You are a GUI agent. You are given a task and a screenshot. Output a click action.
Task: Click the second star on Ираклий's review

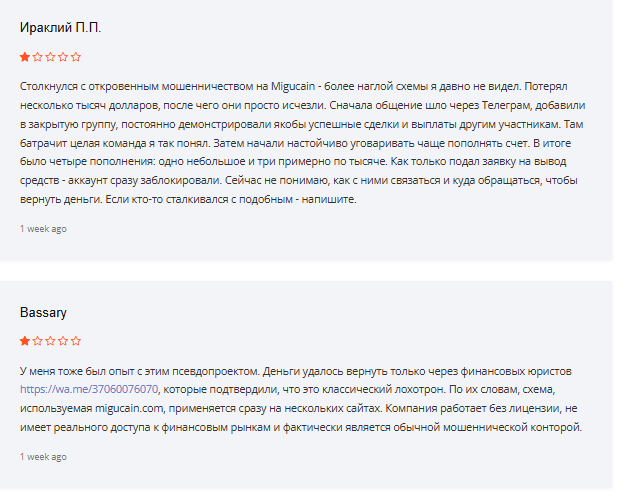tap(38, 57)
